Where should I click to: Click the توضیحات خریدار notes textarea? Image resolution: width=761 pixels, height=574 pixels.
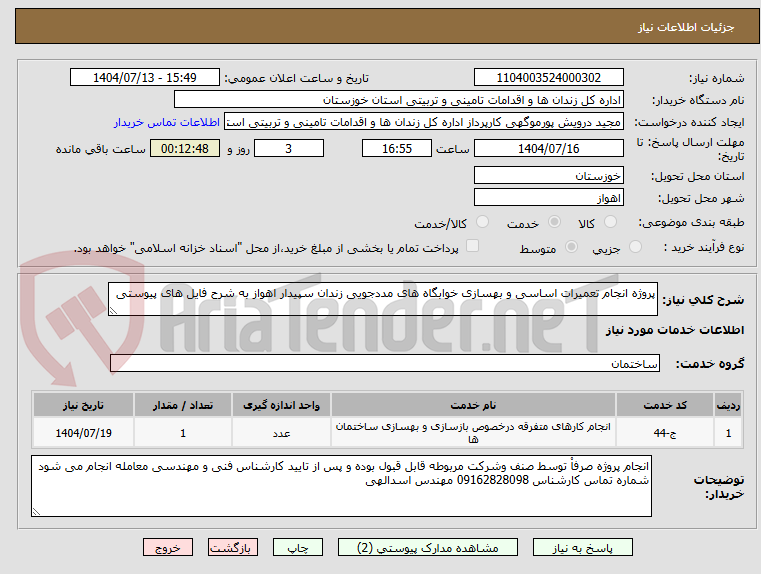pyautogui.click(x=341, y=486)
